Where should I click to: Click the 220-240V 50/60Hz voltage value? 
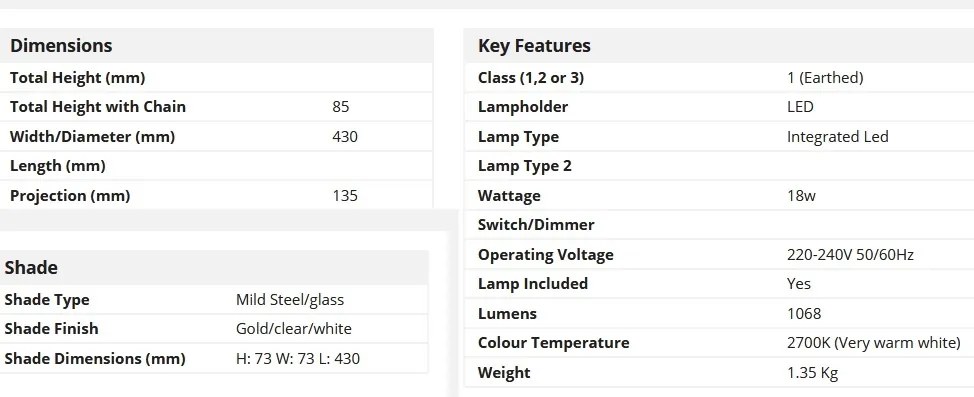[850, 255]
